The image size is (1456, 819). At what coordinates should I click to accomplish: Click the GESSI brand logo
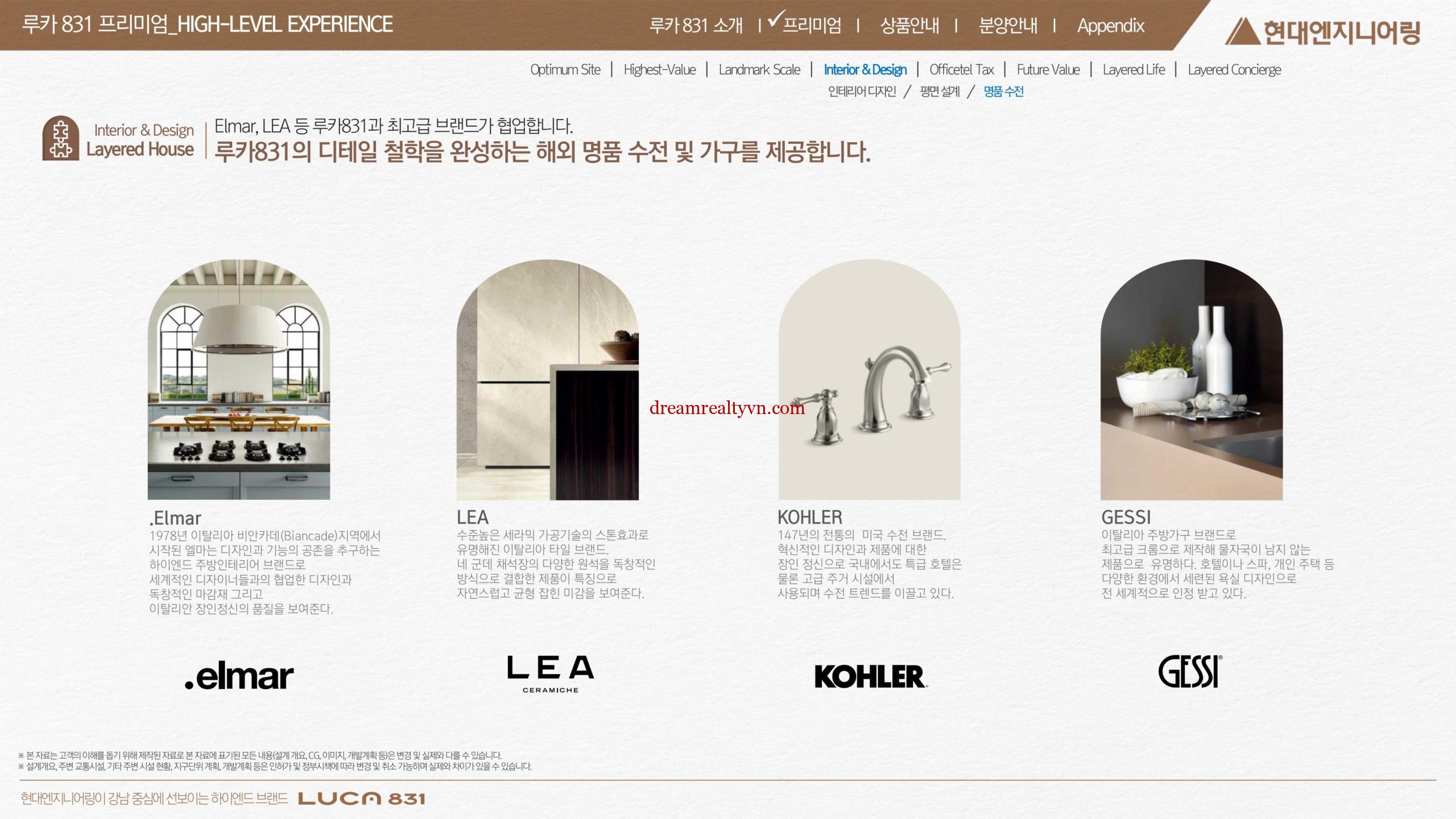pos(1190,672)
